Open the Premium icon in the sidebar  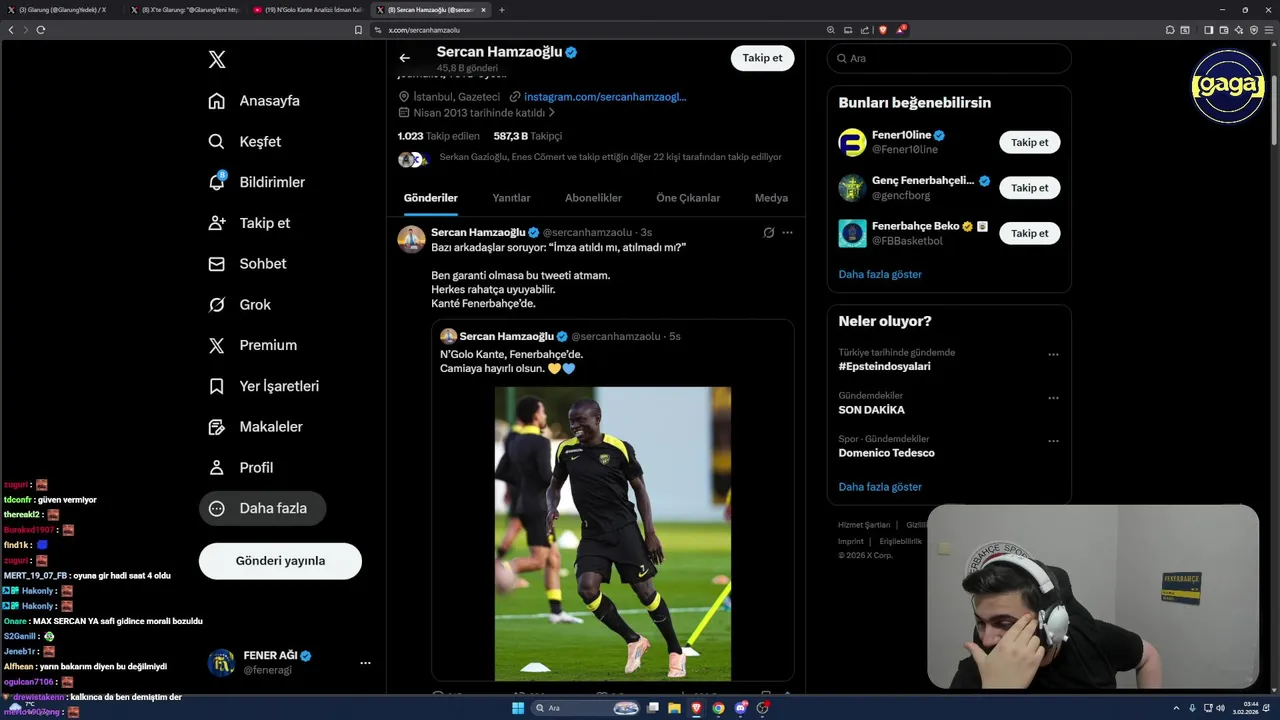(217, 345)
